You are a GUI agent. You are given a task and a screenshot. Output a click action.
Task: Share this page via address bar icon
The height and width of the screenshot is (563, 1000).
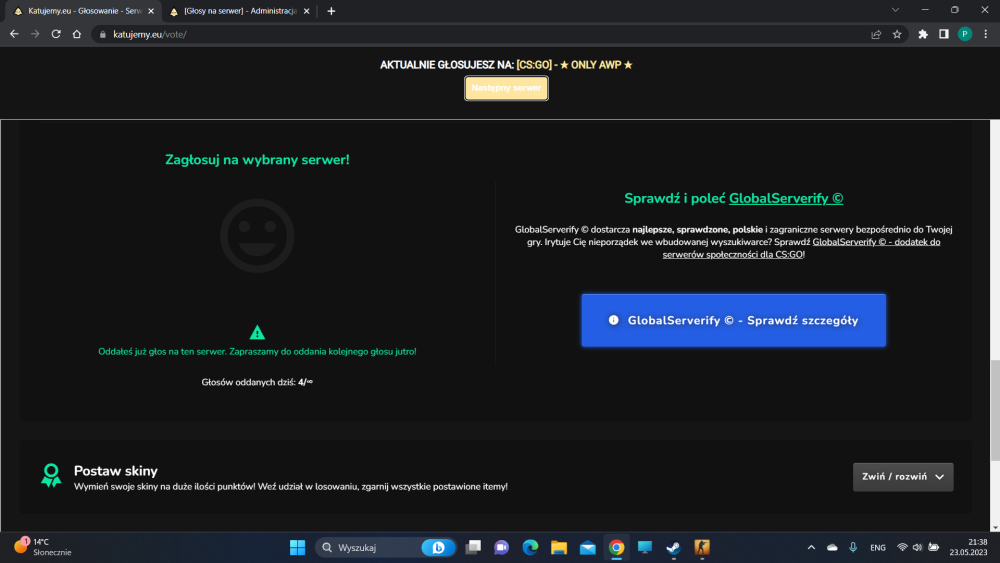876,34
